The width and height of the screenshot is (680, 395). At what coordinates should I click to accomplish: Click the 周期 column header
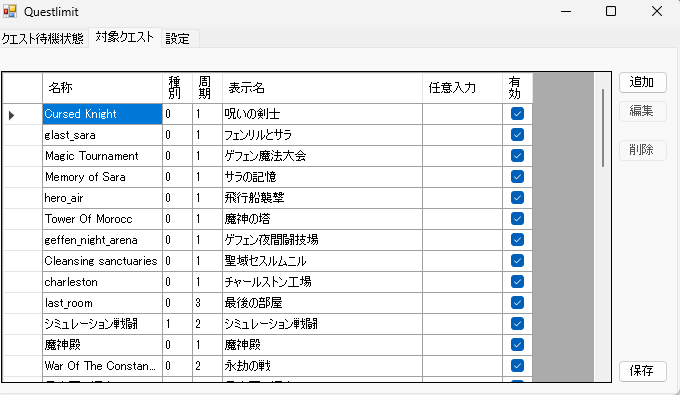[207, 88]
